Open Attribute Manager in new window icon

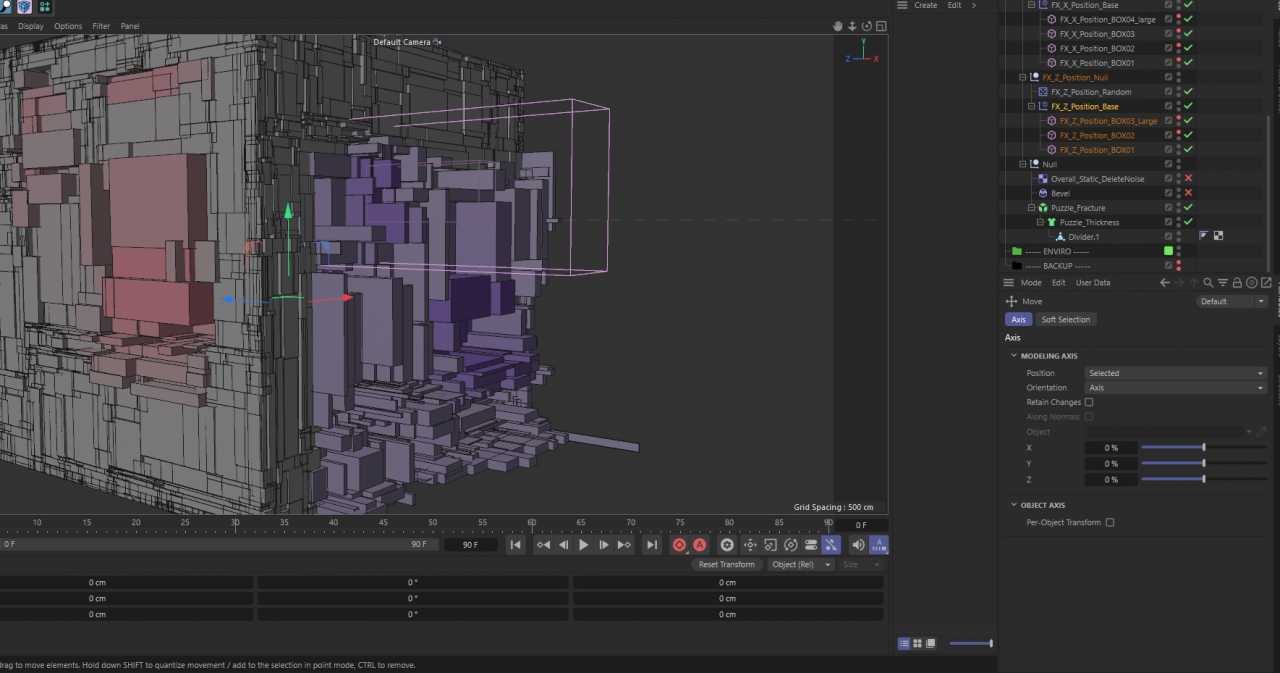tap(1267, 283)
